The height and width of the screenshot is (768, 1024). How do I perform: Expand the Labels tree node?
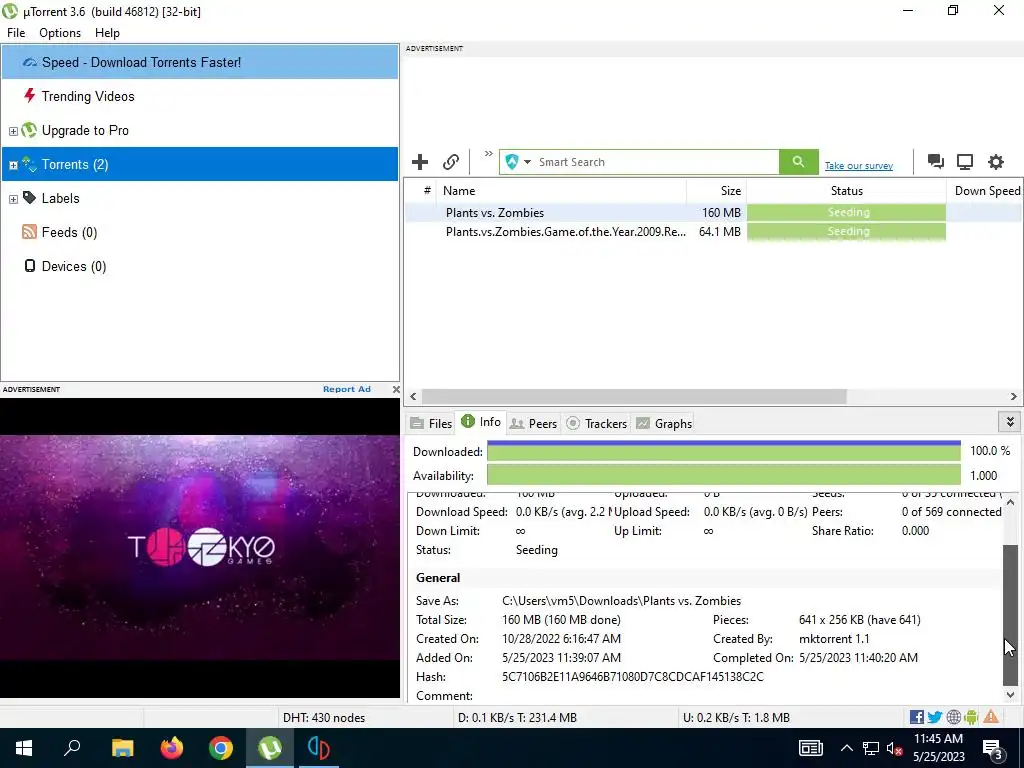click(x=13, y=199)
